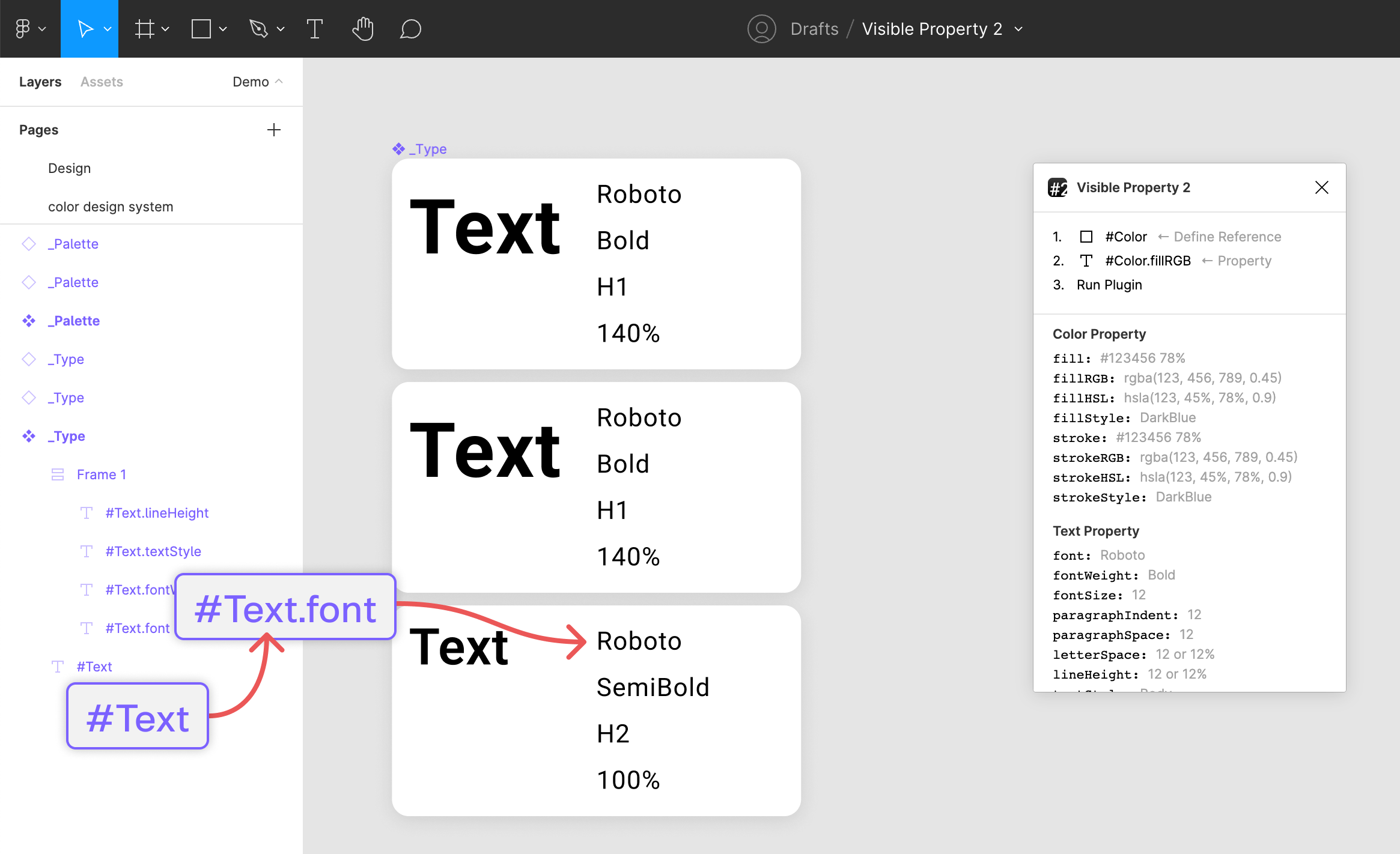Viewport: 1400px width, 854px height.
Task: Select the Rectangle tool
Action: [202, 28]
